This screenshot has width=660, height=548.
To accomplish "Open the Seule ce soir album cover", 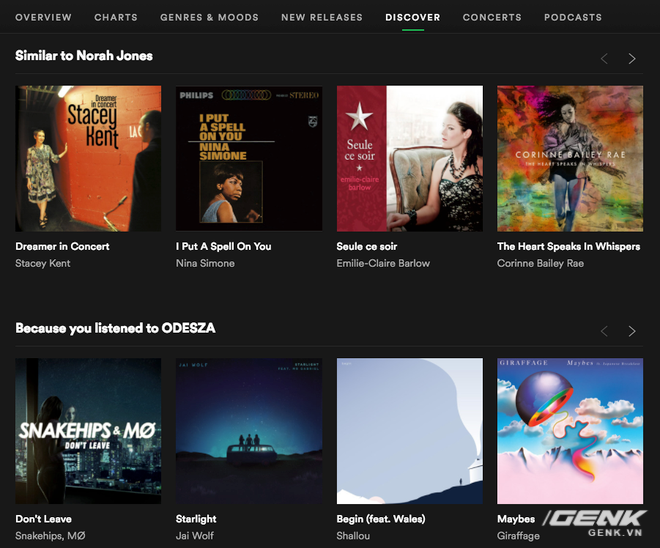I will (x=410, y=159).
